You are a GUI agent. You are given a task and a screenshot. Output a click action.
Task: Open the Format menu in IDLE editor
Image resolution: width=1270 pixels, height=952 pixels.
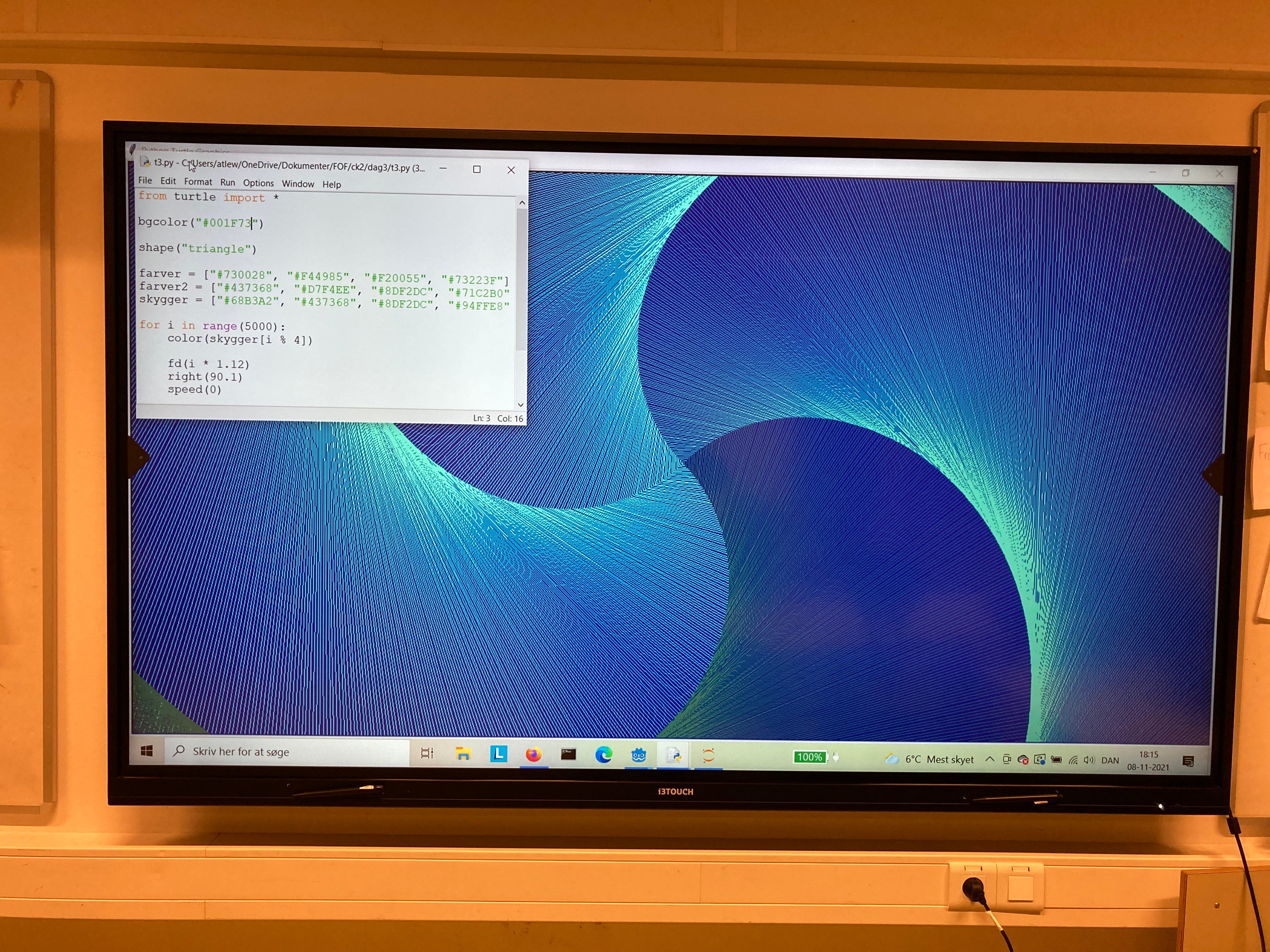coord(198,181)
